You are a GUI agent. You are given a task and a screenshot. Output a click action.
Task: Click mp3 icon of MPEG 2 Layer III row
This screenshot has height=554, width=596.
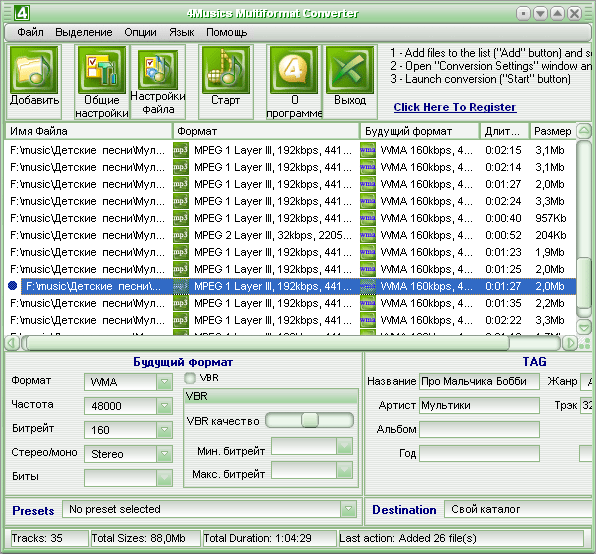[x=181, y=235]
